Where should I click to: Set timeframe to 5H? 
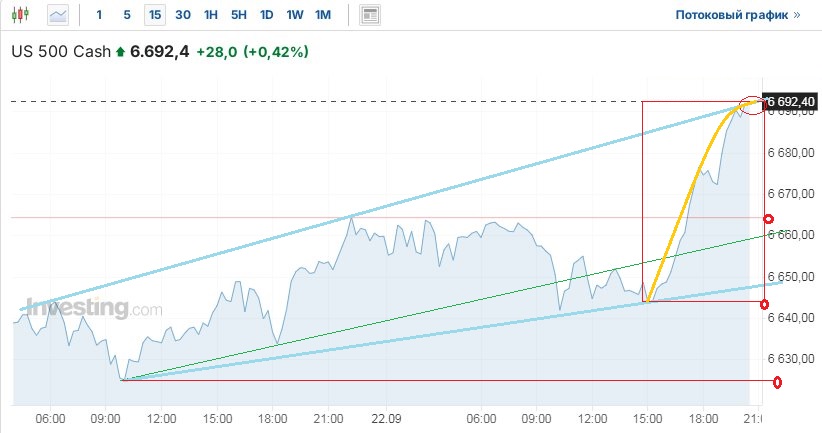[x=238, y=15]
